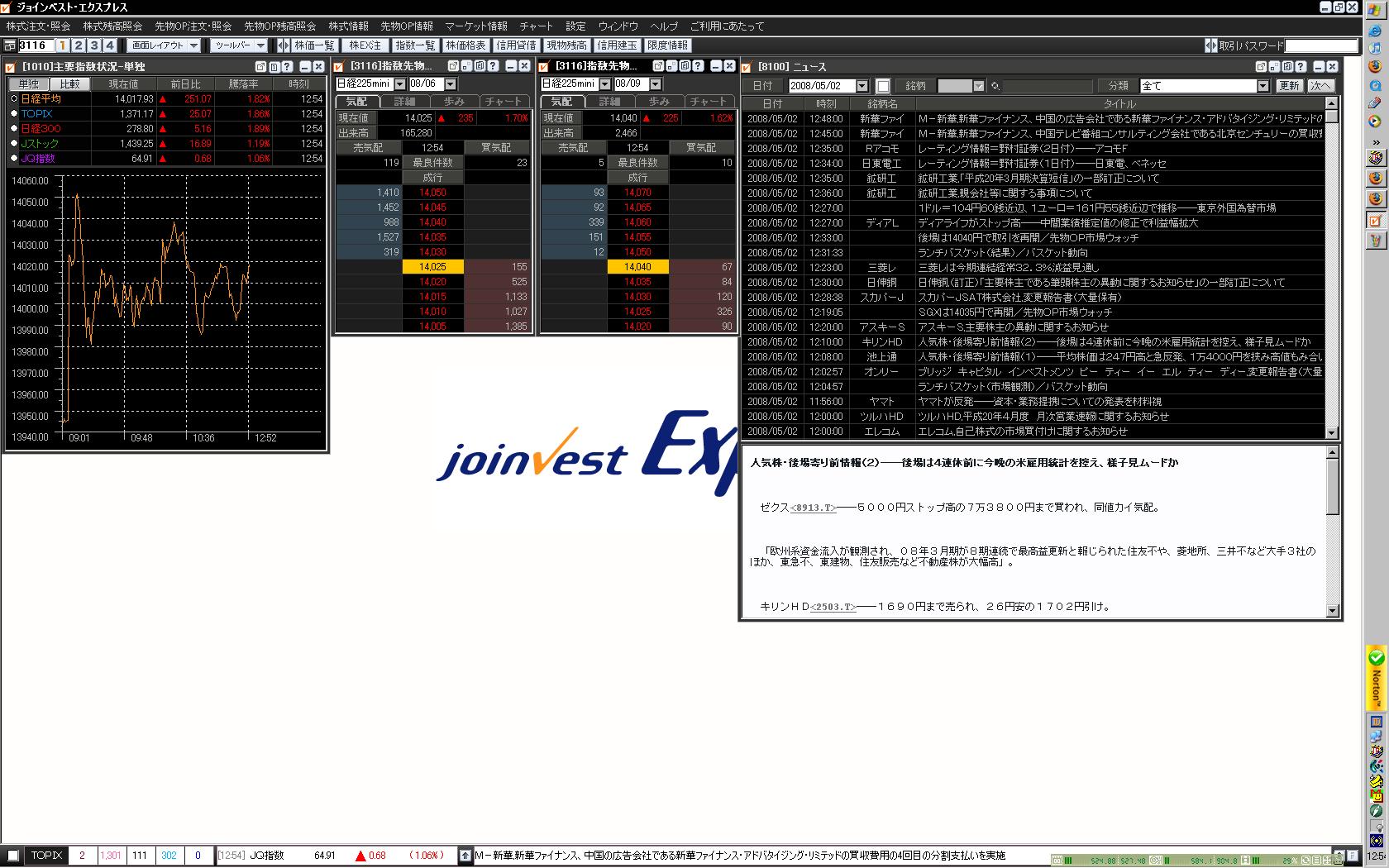The width and height of the screenshot is (1389, 868).
Task: Click the 信用貸借 toolbar button
Action: click(x=516, y=45)
